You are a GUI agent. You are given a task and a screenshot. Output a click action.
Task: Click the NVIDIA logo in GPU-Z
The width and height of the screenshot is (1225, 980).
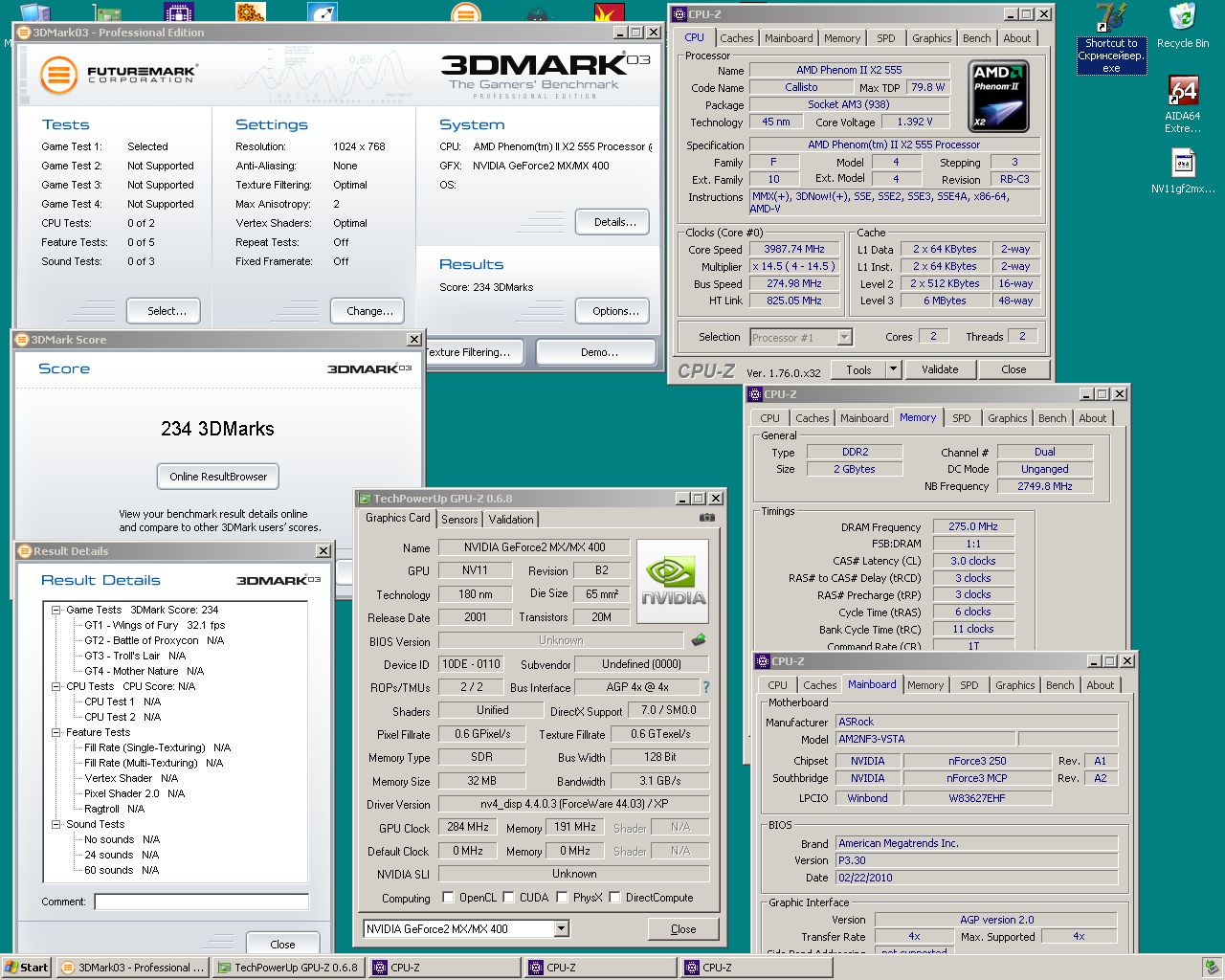(x=673, y=582)
